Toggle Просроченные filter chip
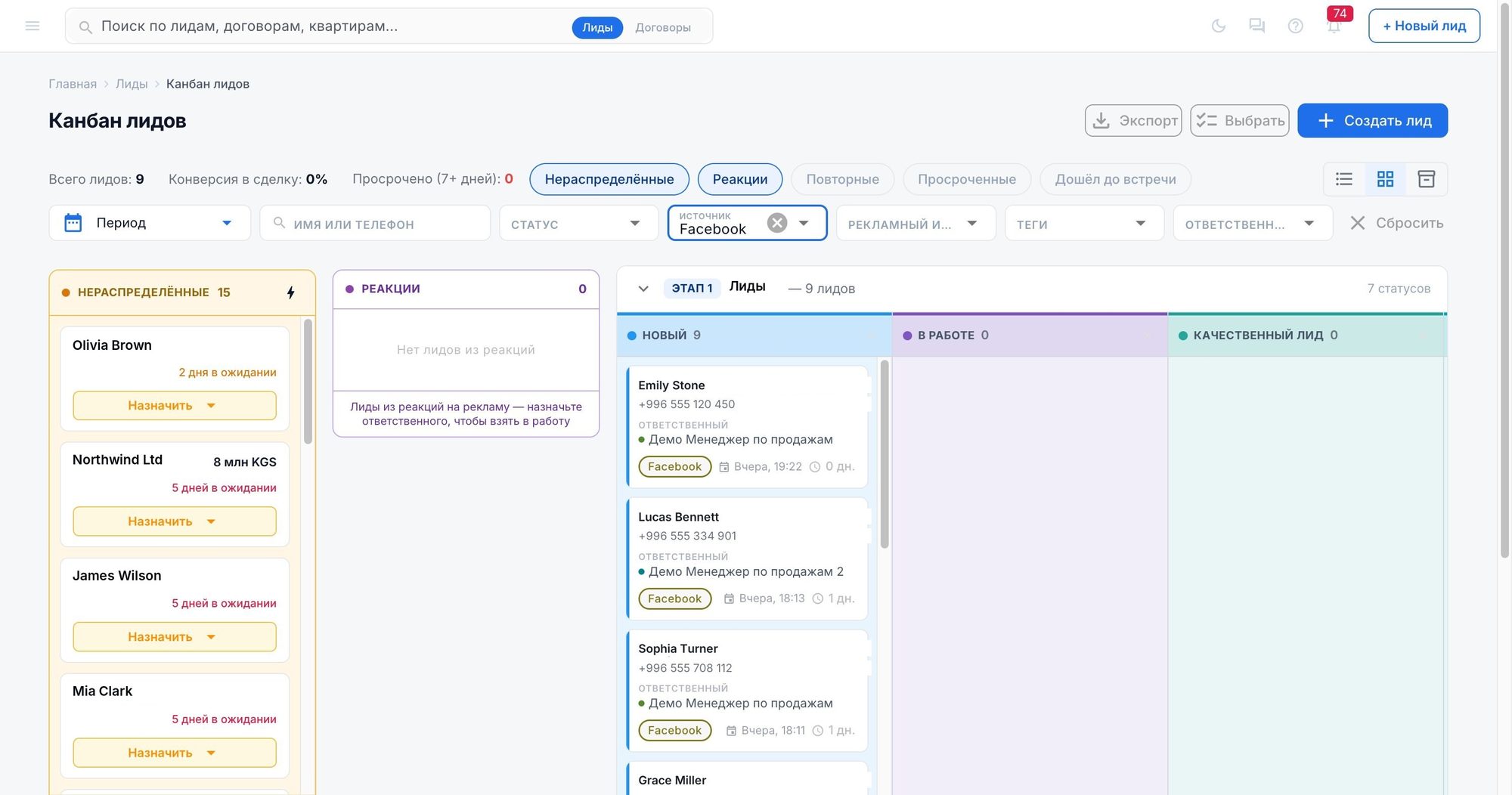Image resolution: width=1512 pixels, height=795 pixels. [x=967, y=179]
